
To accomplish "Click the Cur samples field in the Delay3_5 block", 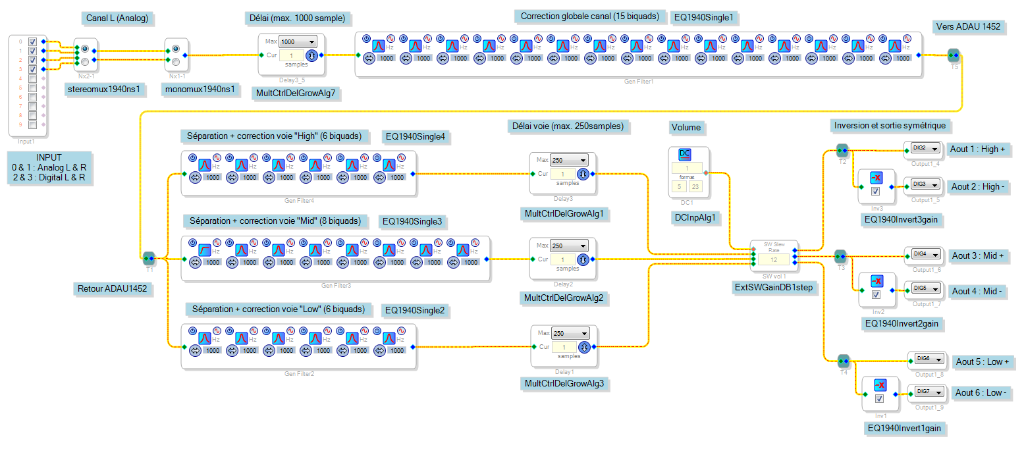I will coord(292,56).
